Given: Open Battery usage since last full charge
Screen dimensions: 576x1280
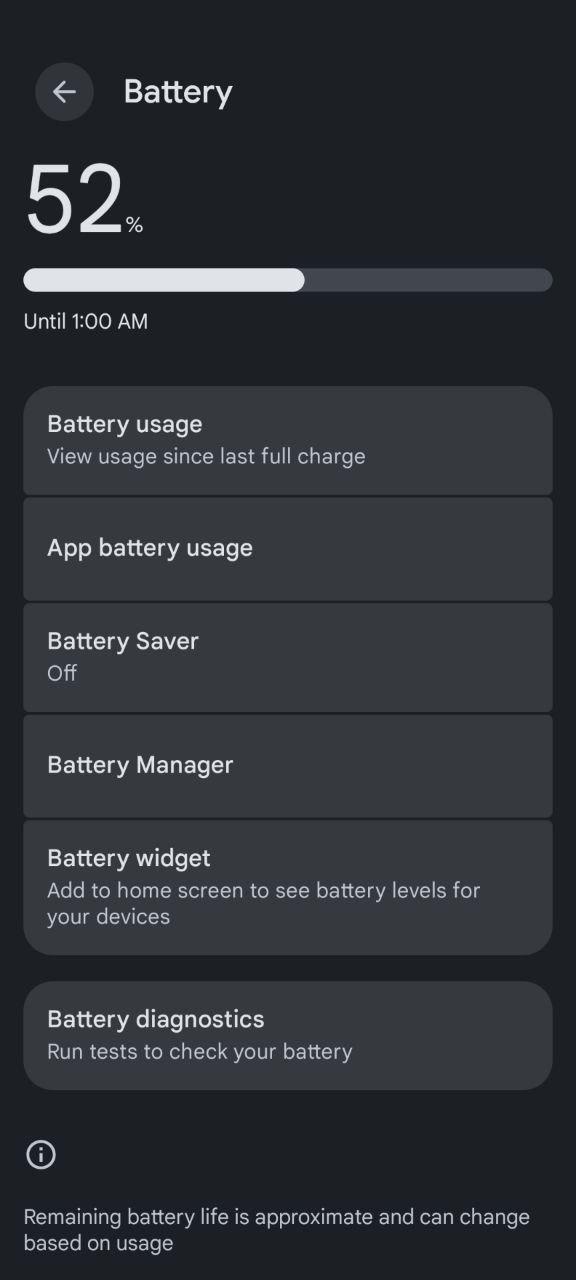Looking at the screenshot, I should pyautogui.click(x=288, y=440).
